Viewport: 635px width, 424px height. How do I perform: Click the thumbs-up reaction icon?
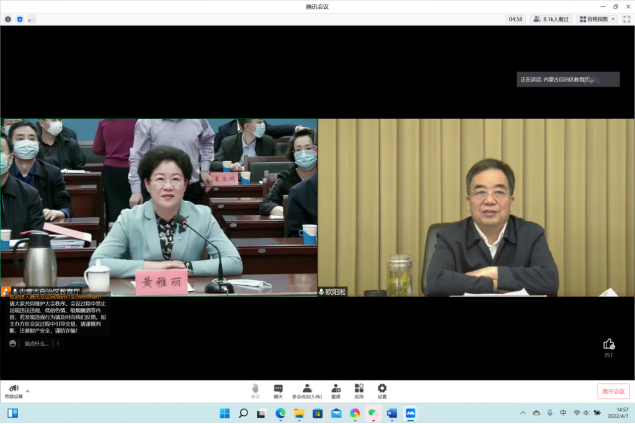click(608, 344)
